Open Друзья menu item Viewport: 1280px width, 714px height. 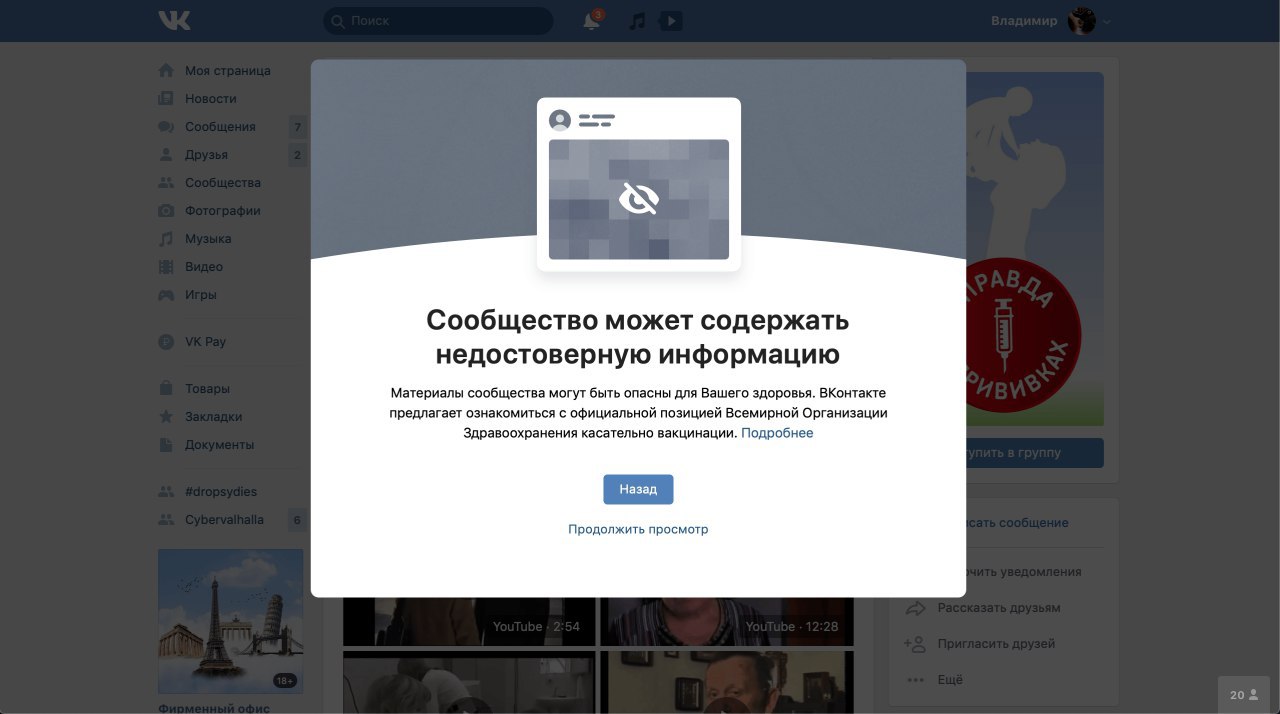(206, 155)
